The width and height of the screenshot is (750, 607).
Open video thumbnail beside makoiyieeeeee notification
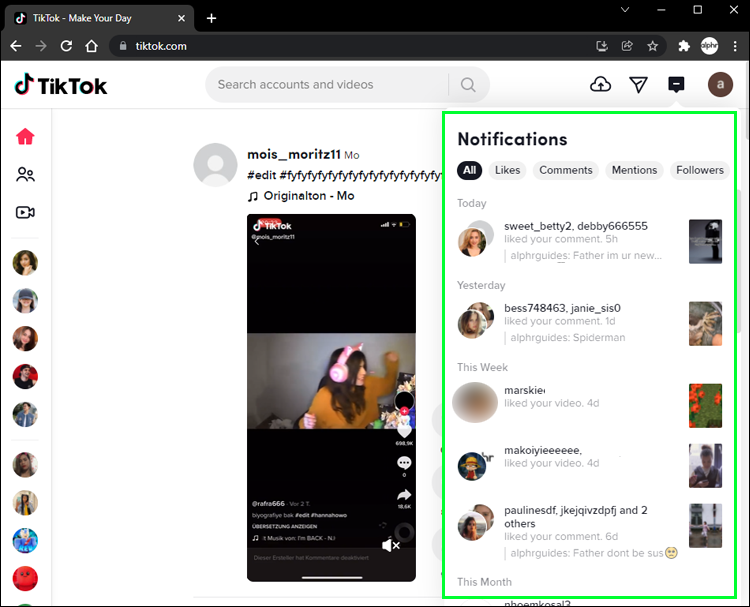click(705, 465)
